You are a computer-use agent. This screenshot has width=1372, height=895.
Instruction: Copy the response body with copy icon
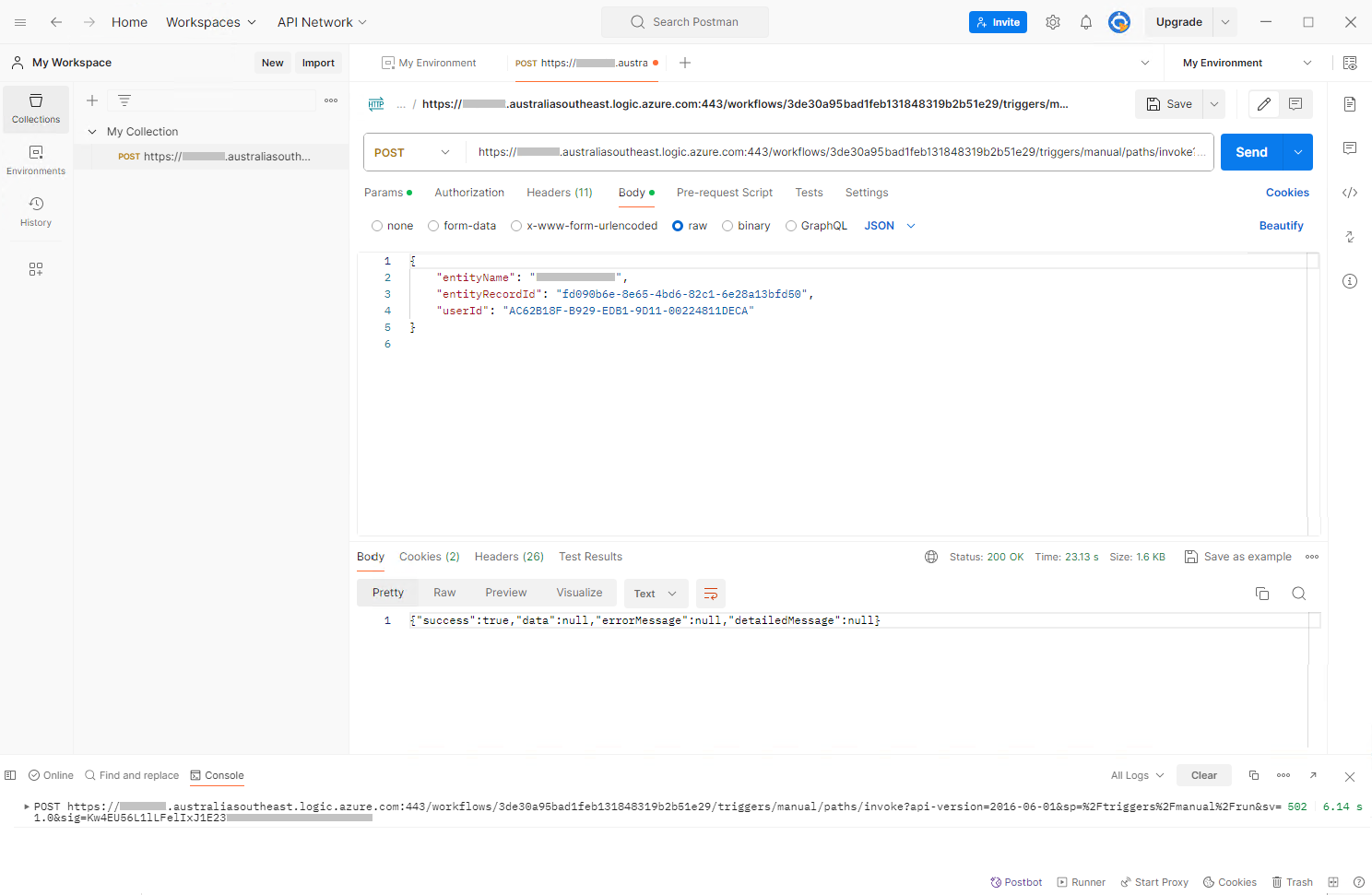[x=1262, y=594]
